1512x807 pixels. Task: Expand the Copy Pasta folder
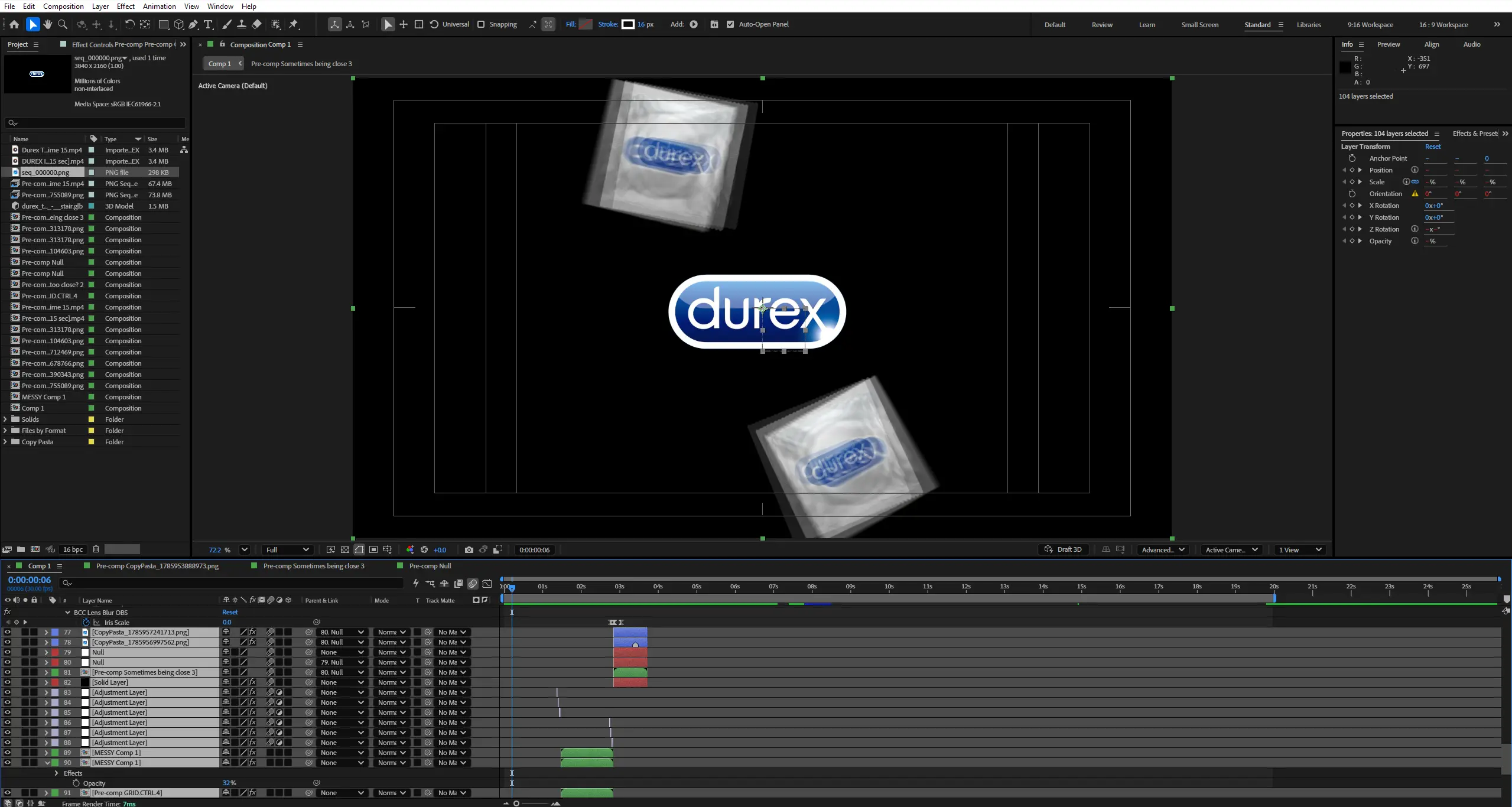pyautogui.click(x=5, y=442)
